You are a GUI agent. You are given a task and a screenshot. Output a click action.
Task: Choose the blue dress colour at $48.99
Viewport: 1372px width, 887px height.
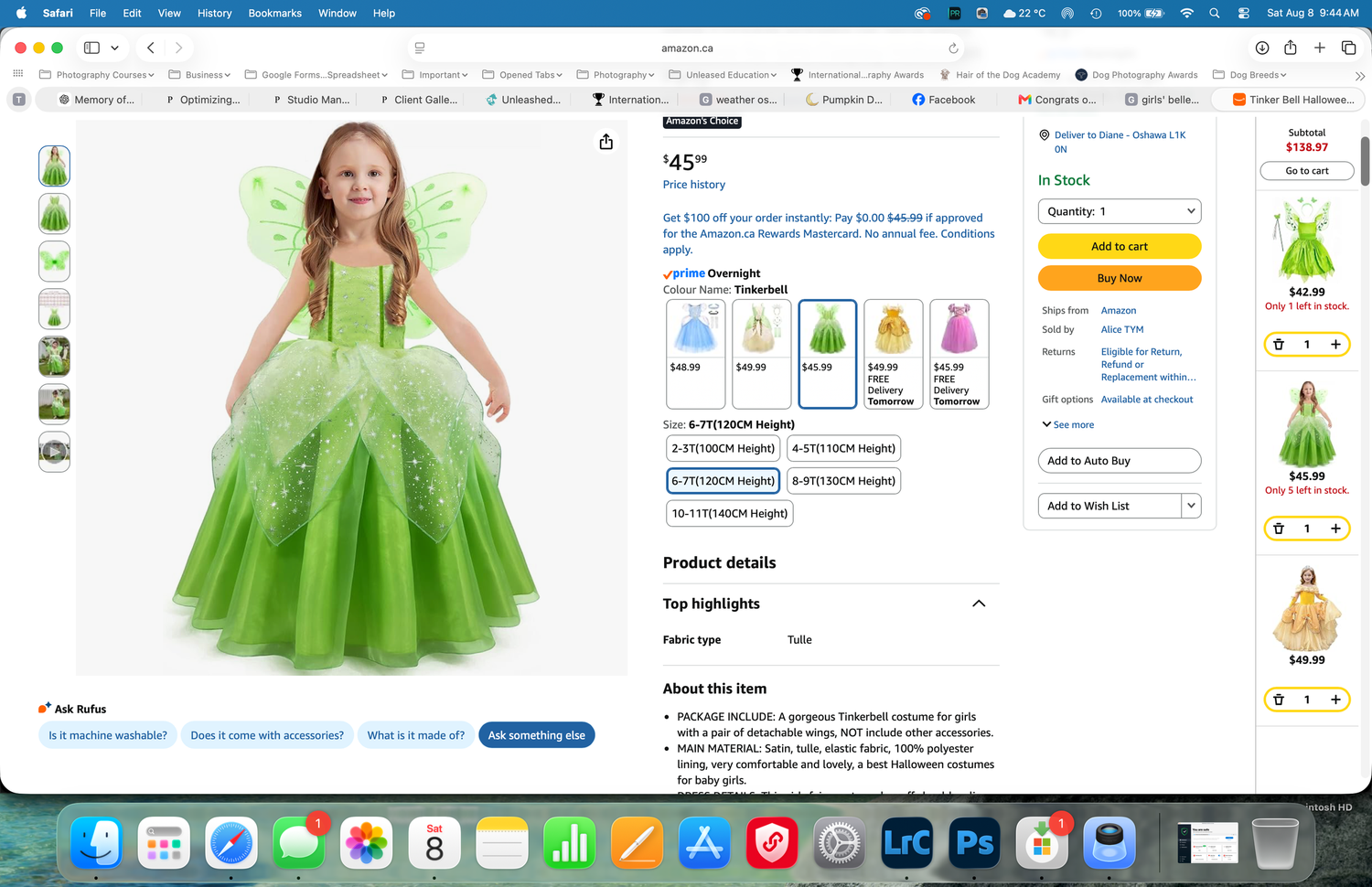point(696,354)
